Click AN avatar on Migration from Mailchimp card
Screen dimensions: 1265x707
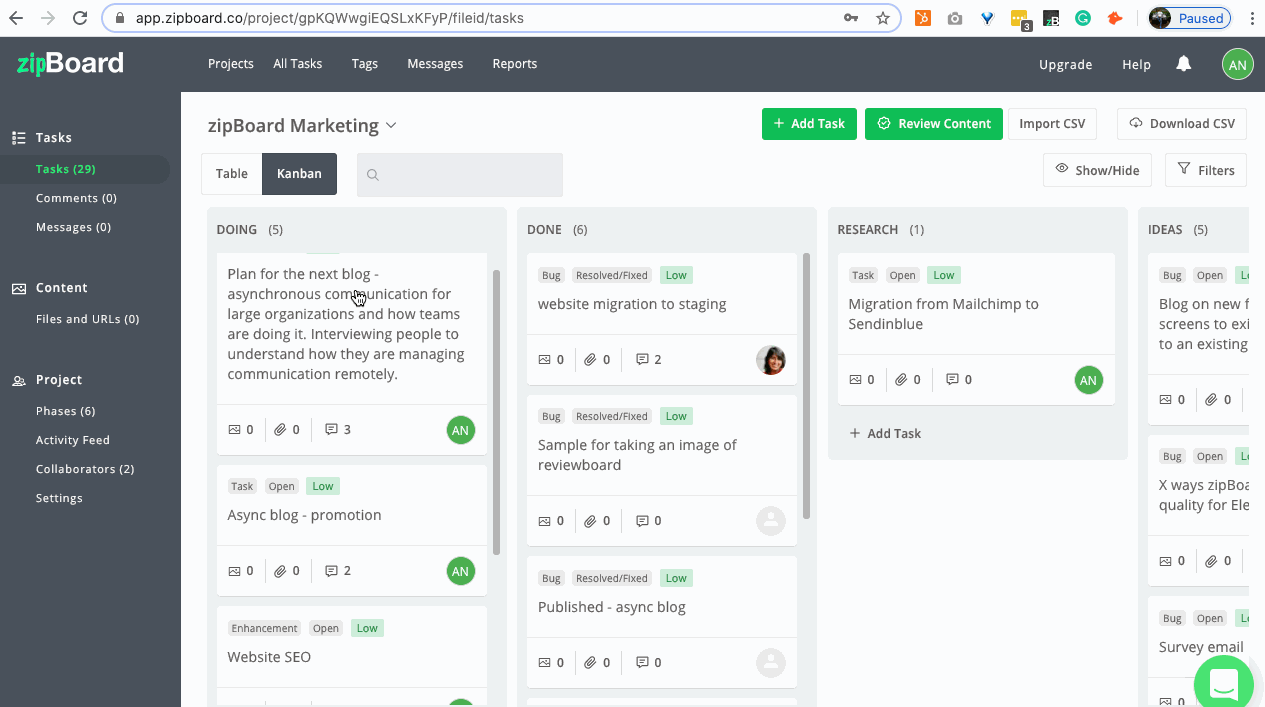tap(1088, 380)
